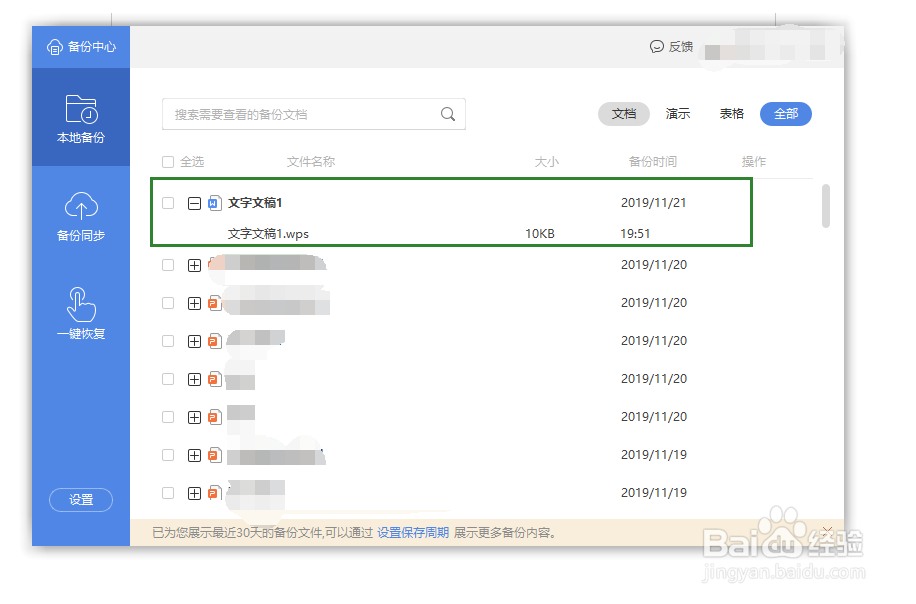Image resolution: width=916 pixels, height=604 pixels.
Task: Open 备份同步 from the left panel
Action: pos(80,216)
